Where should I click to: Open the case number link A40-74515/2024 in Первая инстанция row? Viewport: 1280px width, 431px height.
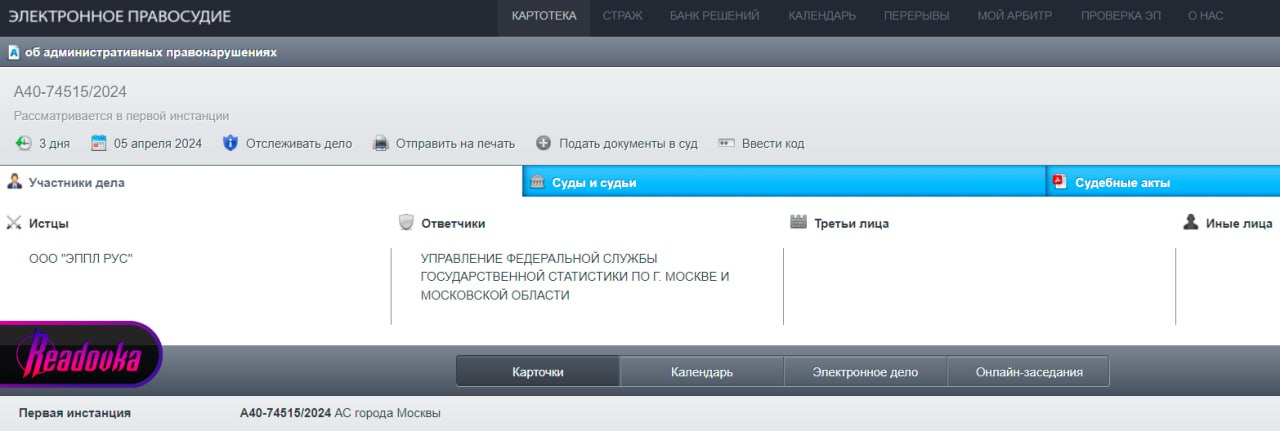(x=285, y=413)
